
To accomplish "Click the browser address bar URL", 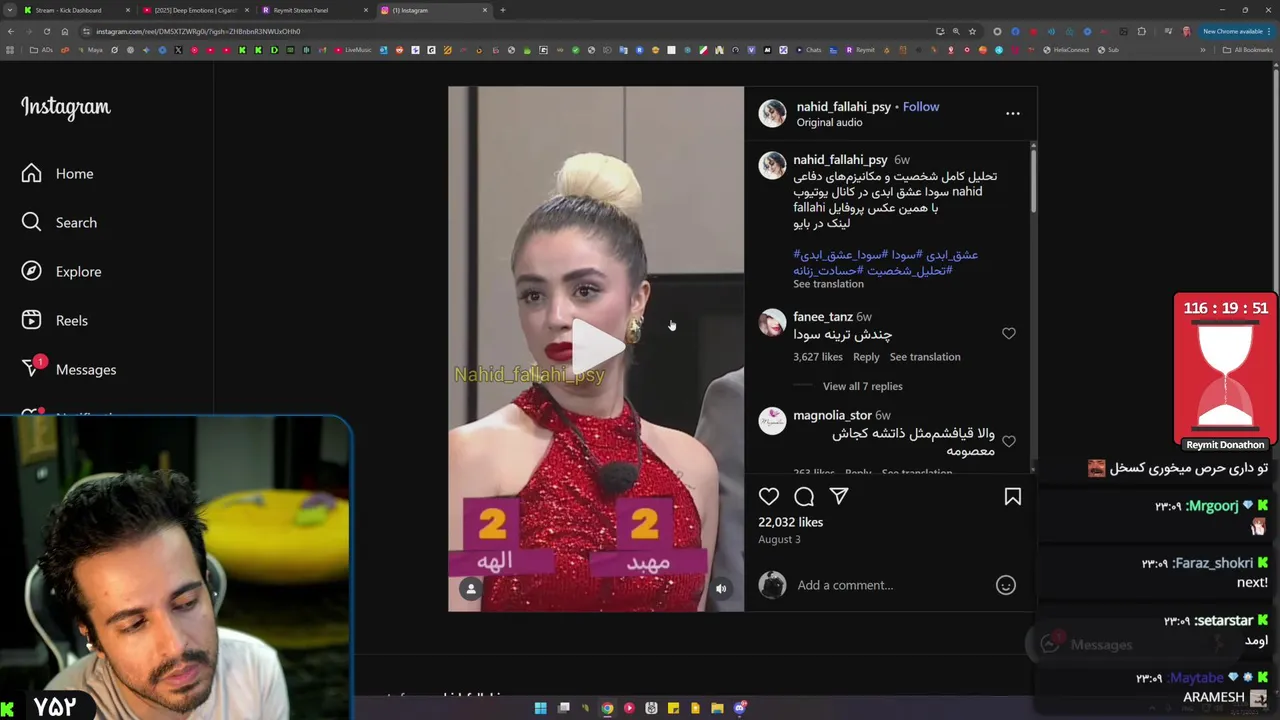I will click(x=197, y=31).
